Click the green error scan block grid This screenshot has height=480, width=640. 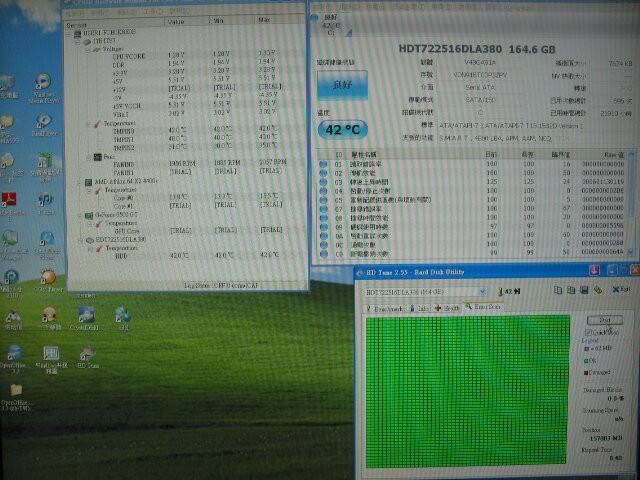[468, 390]
